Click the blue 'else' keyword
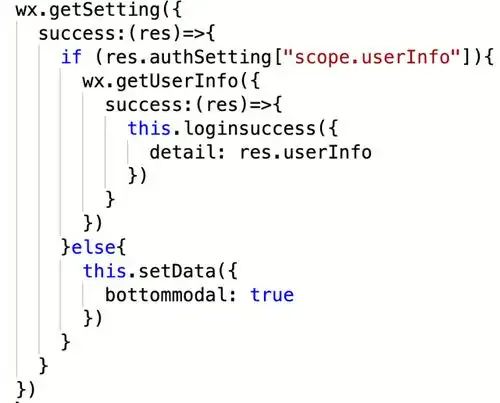Viewport: 500px width, 403px height. [94, 247]
